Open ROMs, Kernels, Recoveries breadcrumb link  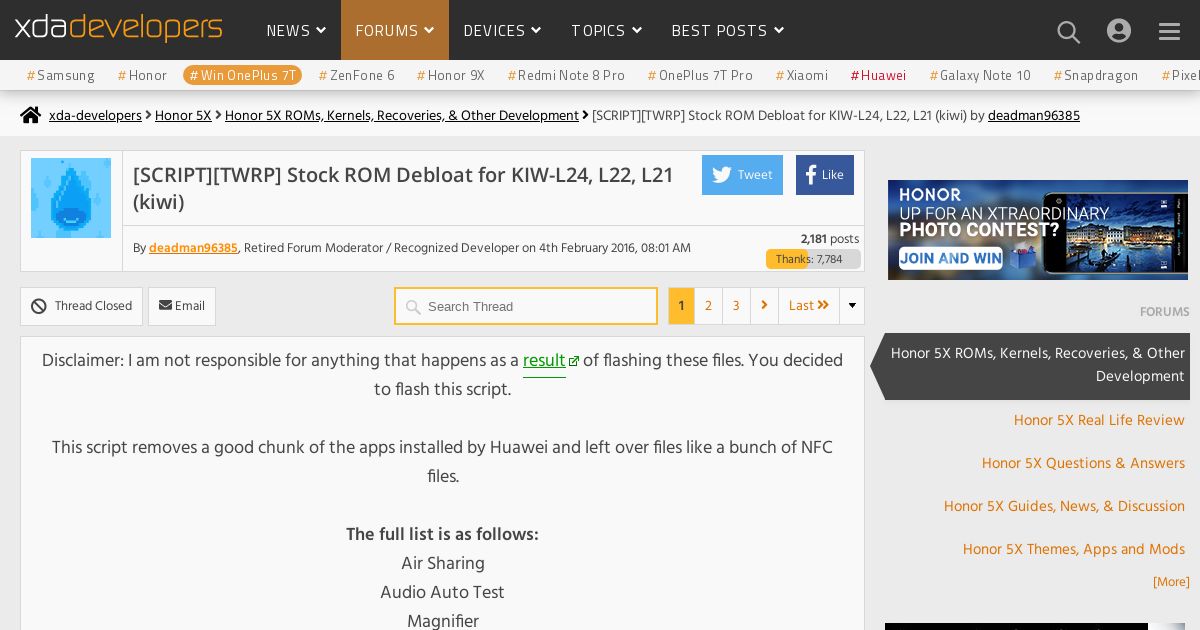pyautogui.click(x=402, y=115)
